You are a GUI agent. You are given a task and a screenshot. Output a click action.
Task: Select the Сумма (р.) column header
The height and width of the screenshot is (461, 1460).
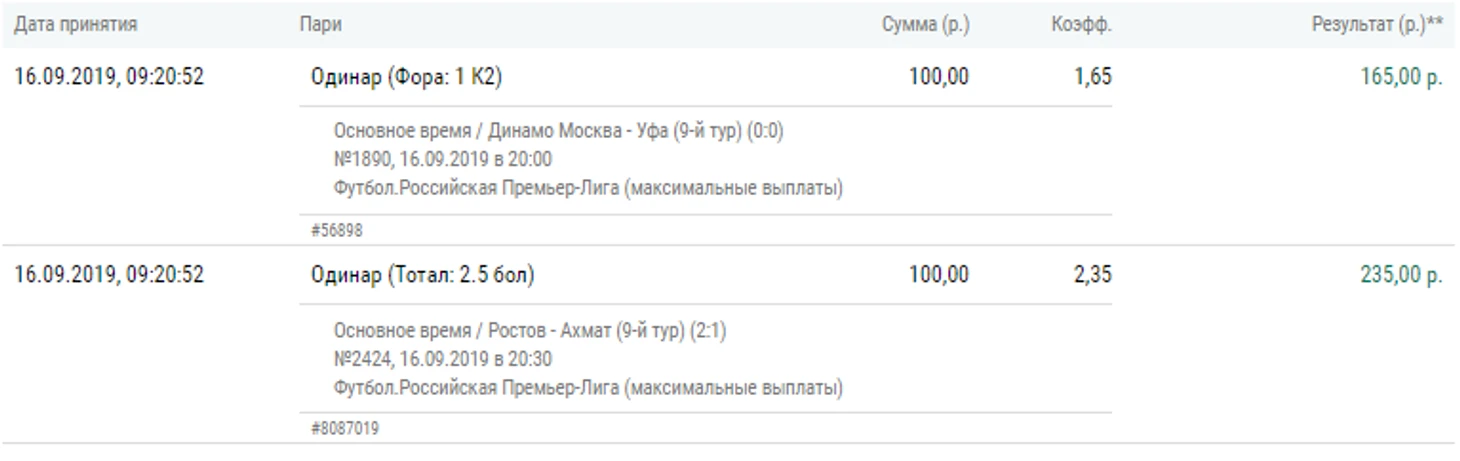click(925, 25)
